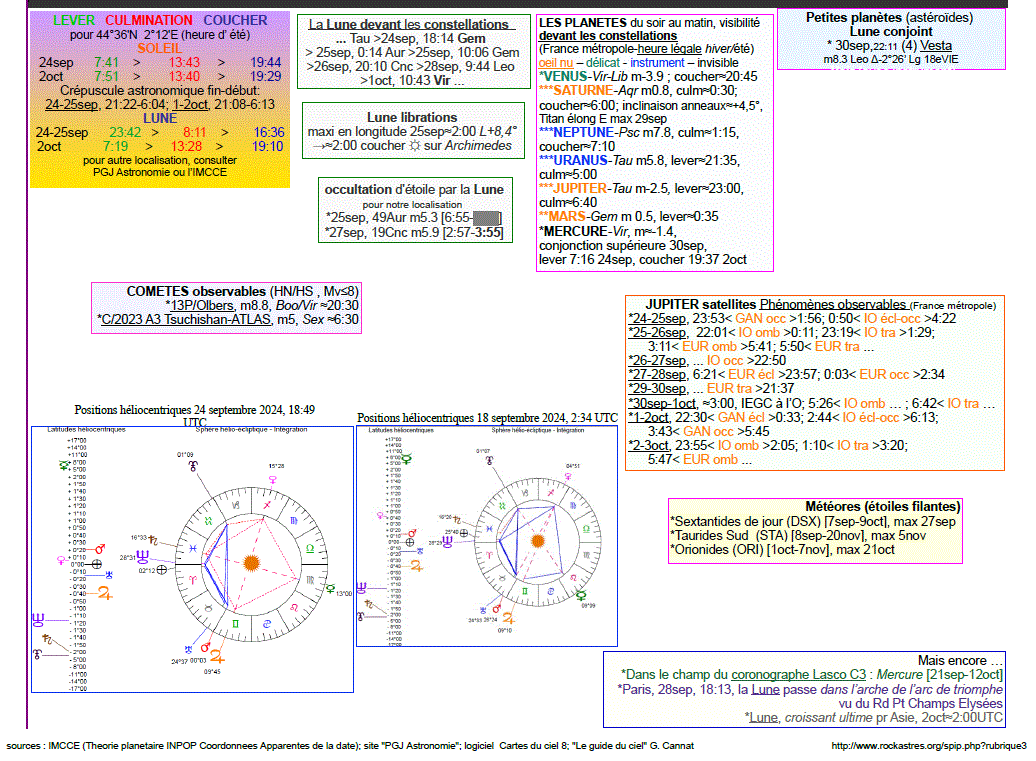The height and width of the screenshot is (761, 1036).
Task: Click the green LEVER heading
Action: [x=74, y=20]
